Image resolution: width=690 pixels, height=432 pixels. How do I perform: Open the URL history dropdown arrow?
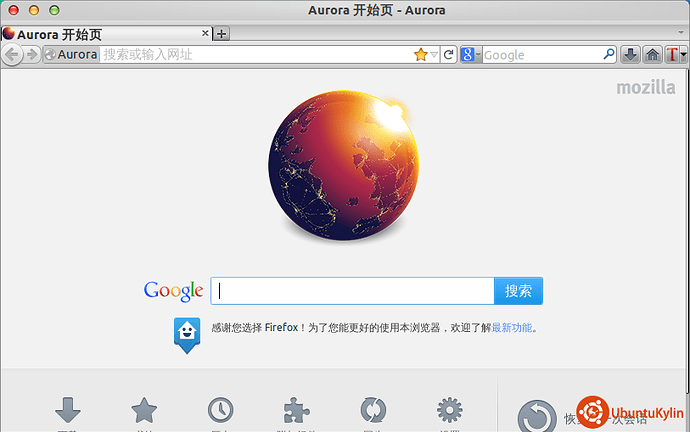click(434, 55)
